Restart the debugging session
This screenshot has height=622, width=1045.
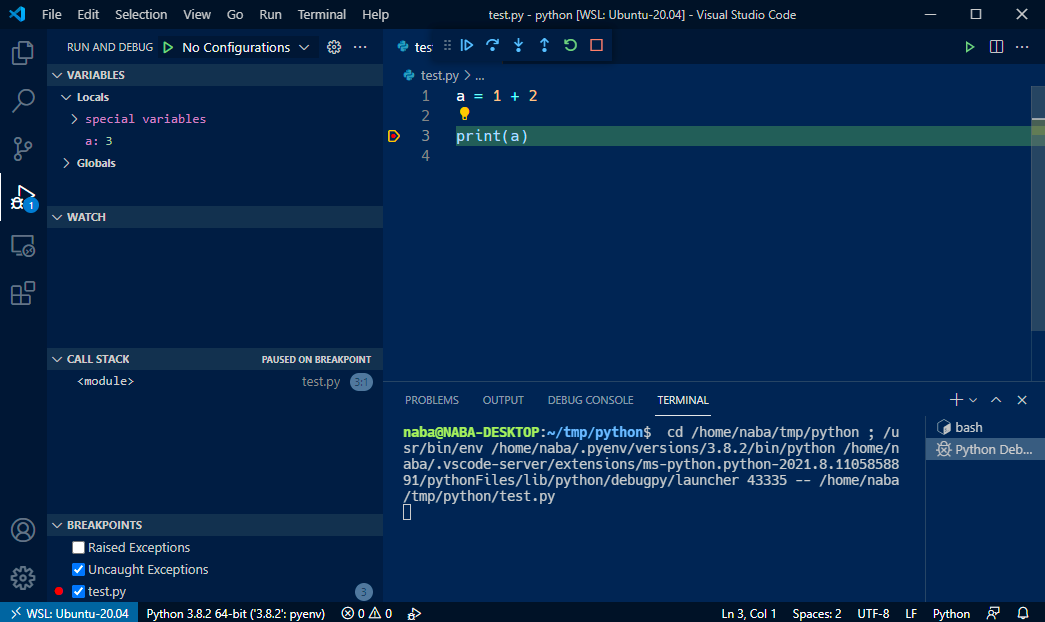pos(570,46)
